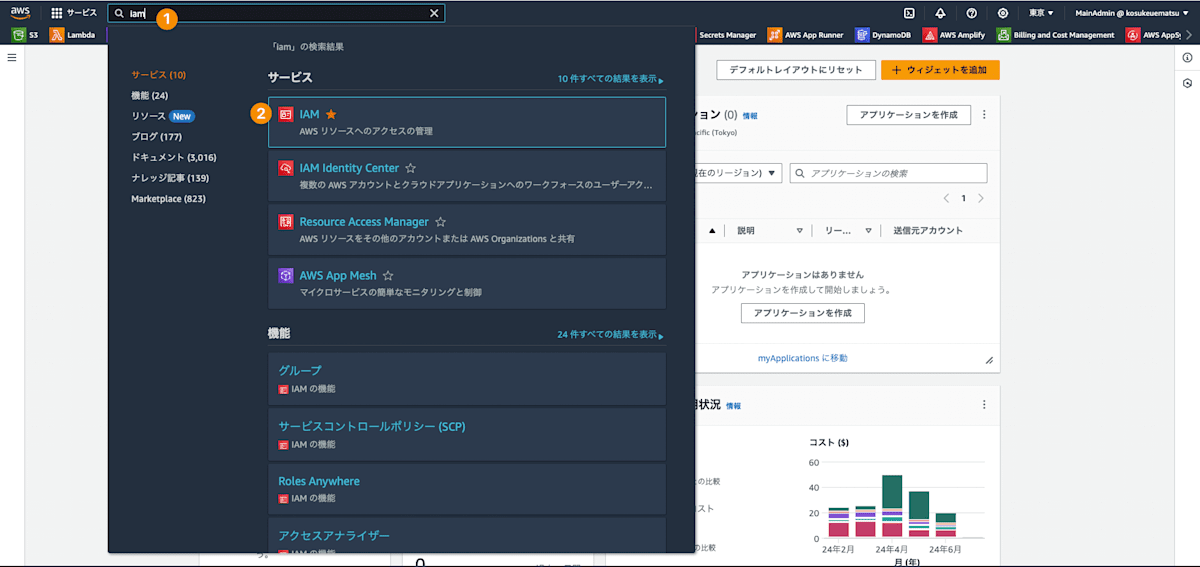Click the orange ウィジェットを追加 button
1200x567 pixels.
(x=940, y=70)
